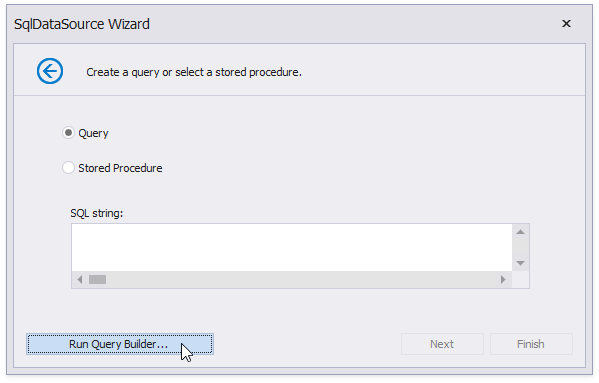The image size is (599, 383).
Task: Go back using the blue arrow icon
Action: [x=50, y=71]
